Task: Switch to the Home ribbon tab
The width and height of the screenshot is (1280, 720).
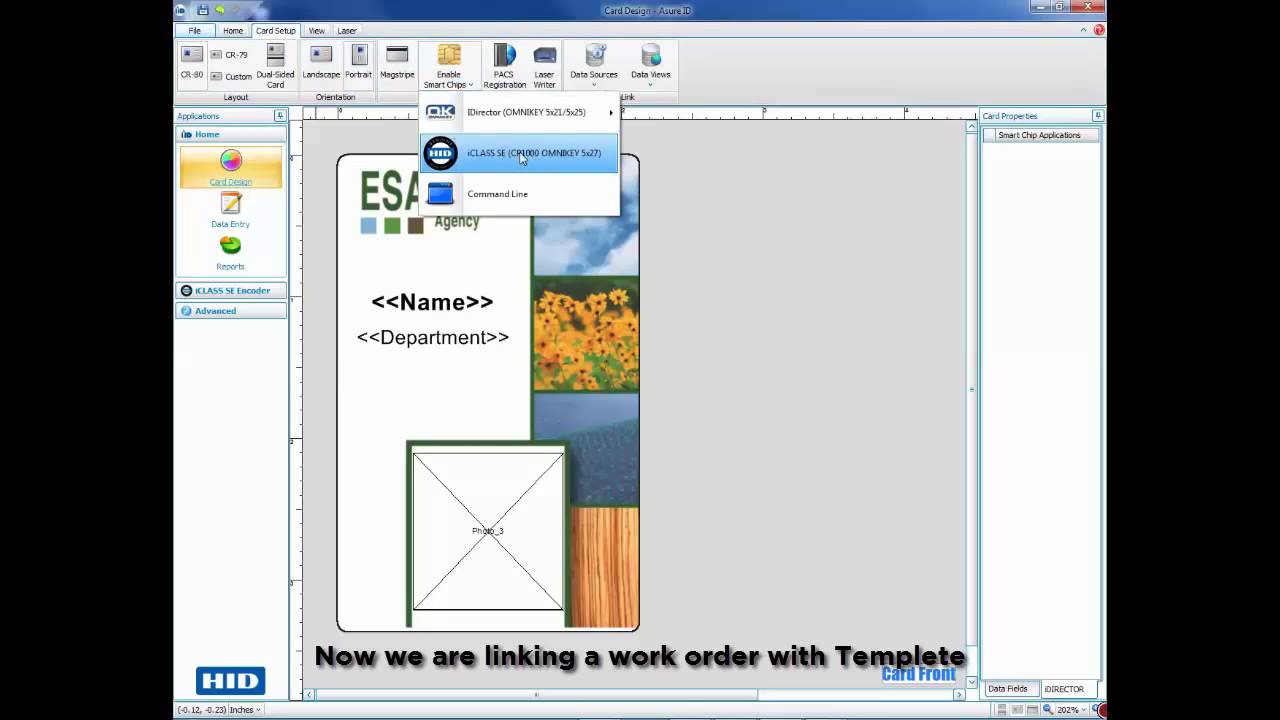Action: 233,31
